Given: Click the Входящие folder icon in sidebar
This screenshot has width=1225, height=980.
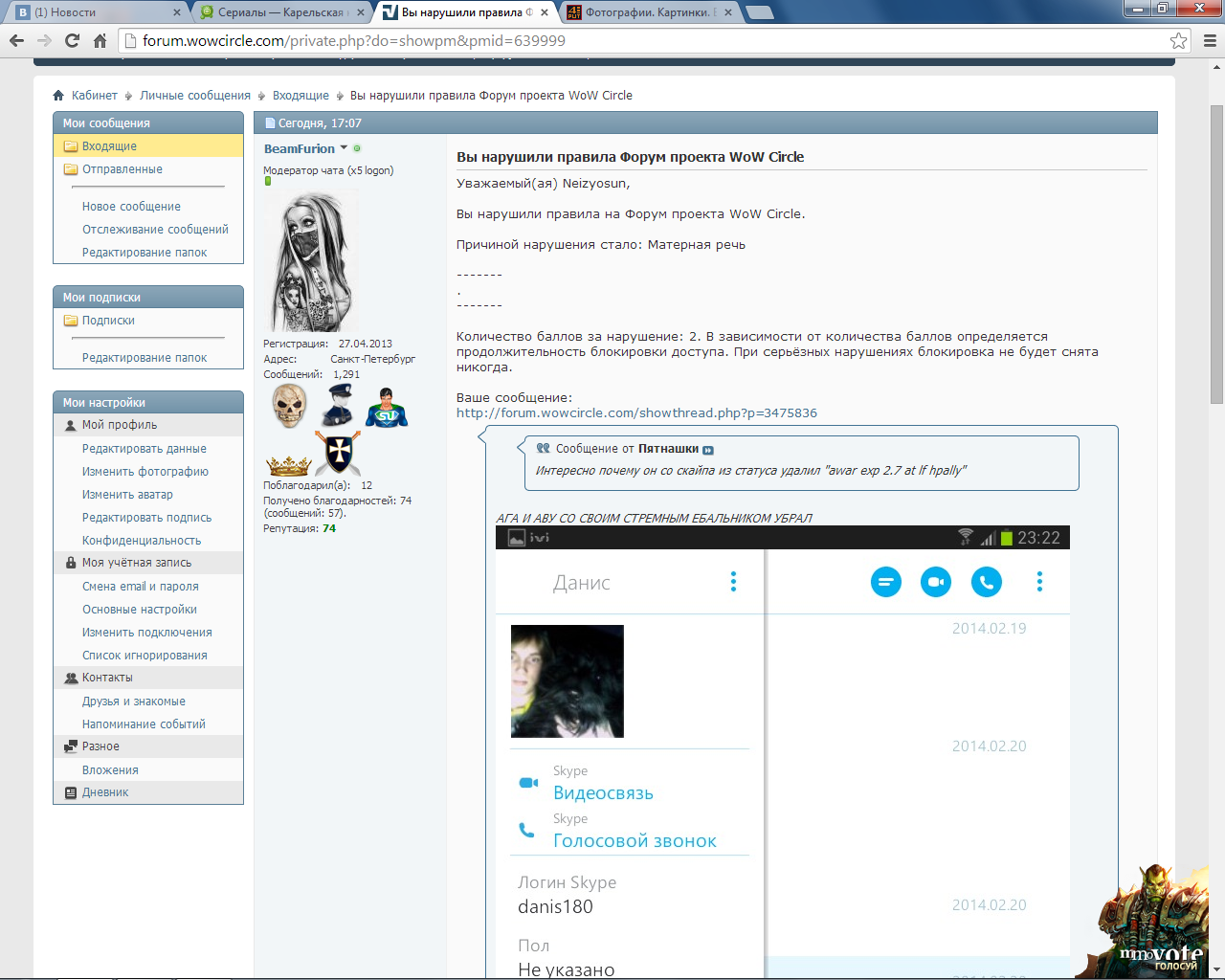Looking at the screenshot, I should pos(71,146).
